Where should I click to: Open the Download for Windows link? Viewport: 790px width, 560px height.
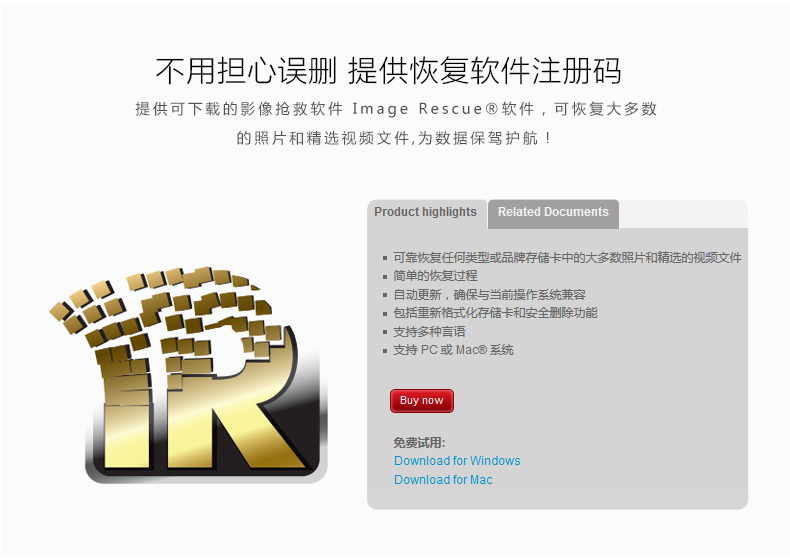tap(457, 461)
